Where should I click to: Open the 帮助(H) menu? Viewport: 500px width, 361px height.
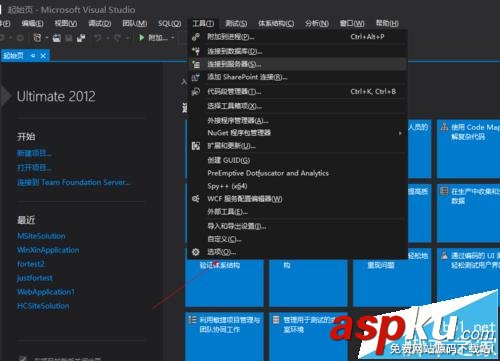point(387,23)
